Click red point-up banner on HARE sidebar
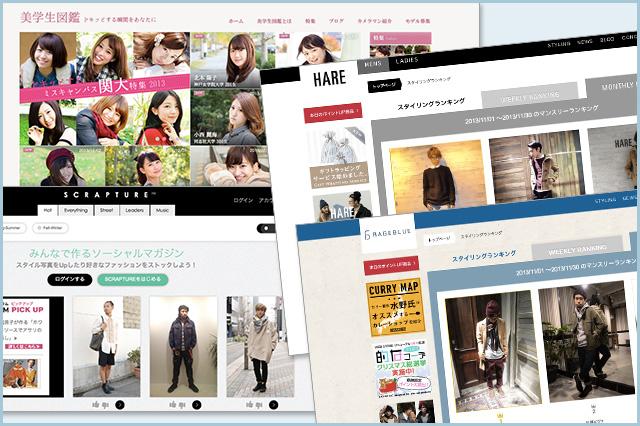This screenshot has height=426, width=640. [333, 113]
